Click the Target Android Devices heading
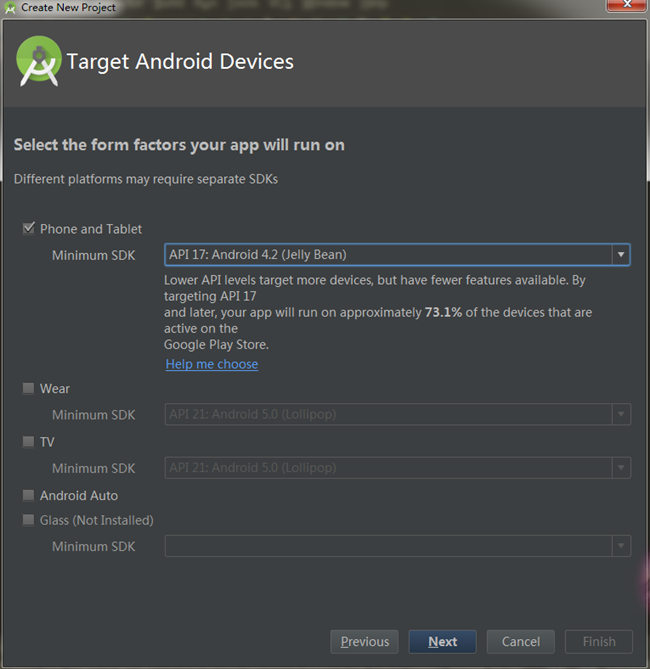 (180, 61)
